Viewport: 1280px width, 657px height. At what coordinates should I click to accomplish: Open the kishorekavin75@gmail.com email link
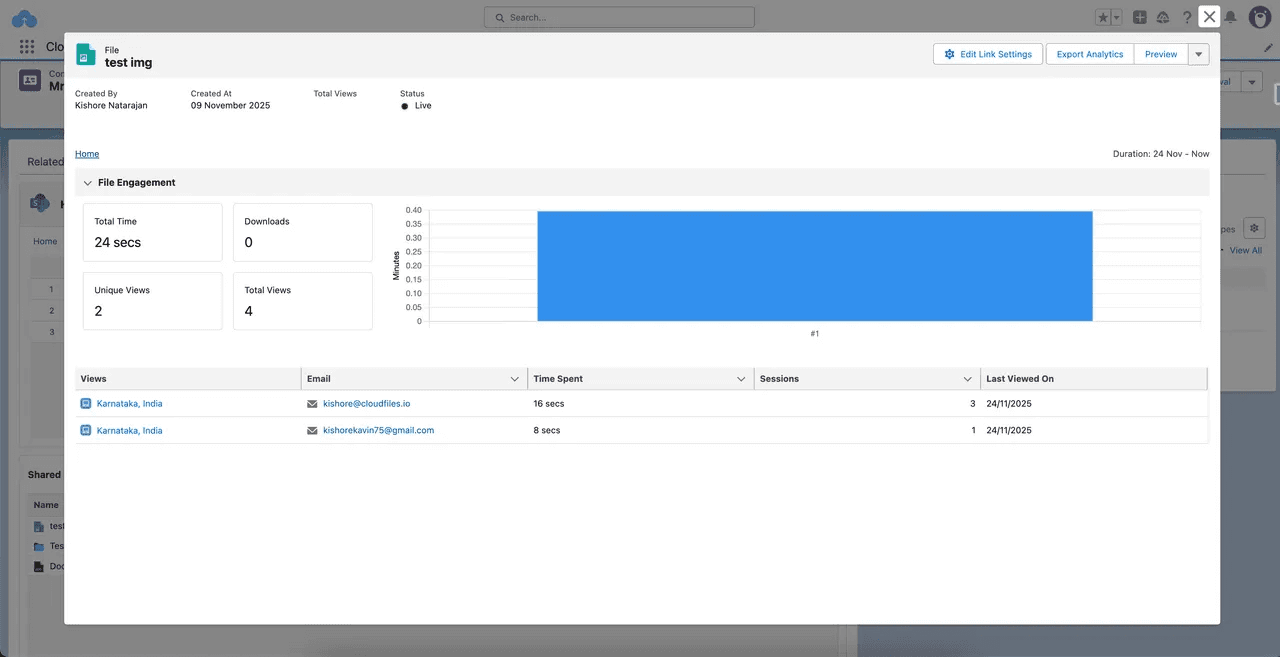pyautogui.click(x=378, y=430)
